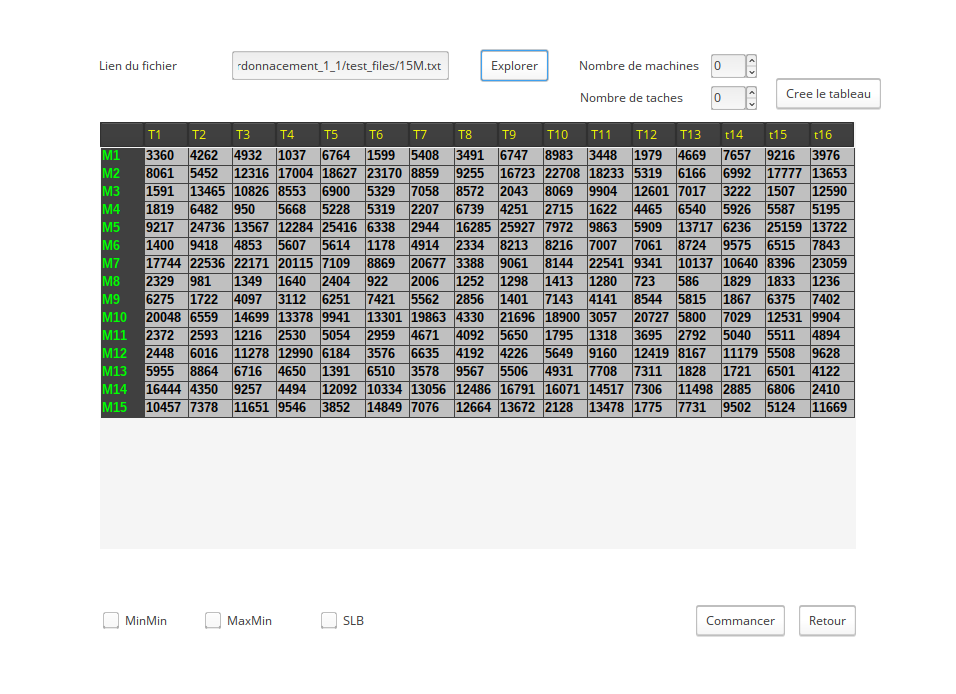Click Cree le tableau button
Viewport: 956px width, 694px height.
tap(828, 94)
